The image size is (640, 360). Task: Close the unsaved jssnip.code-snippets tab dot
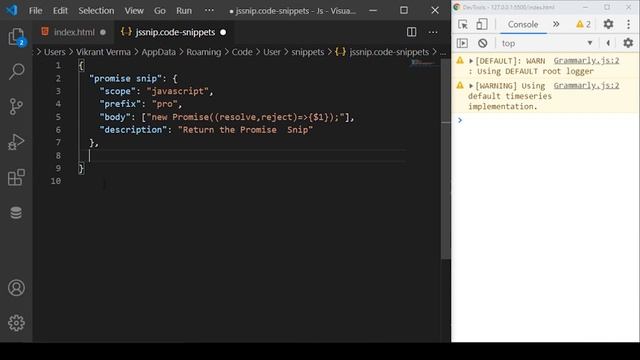click(223, 32)
